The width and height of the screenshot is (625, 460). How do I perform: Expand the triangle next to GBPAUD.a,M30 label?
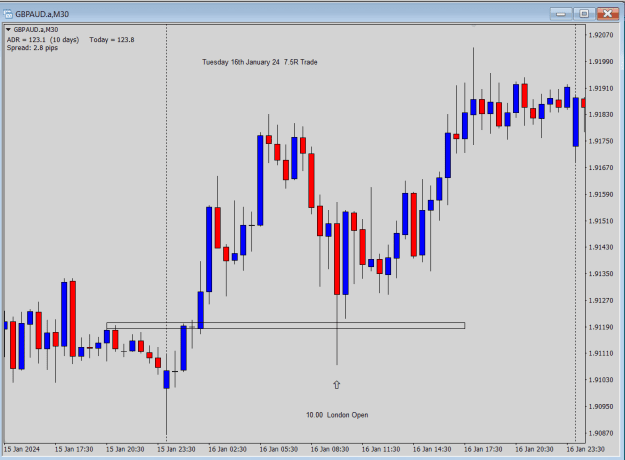click(8, 29)
